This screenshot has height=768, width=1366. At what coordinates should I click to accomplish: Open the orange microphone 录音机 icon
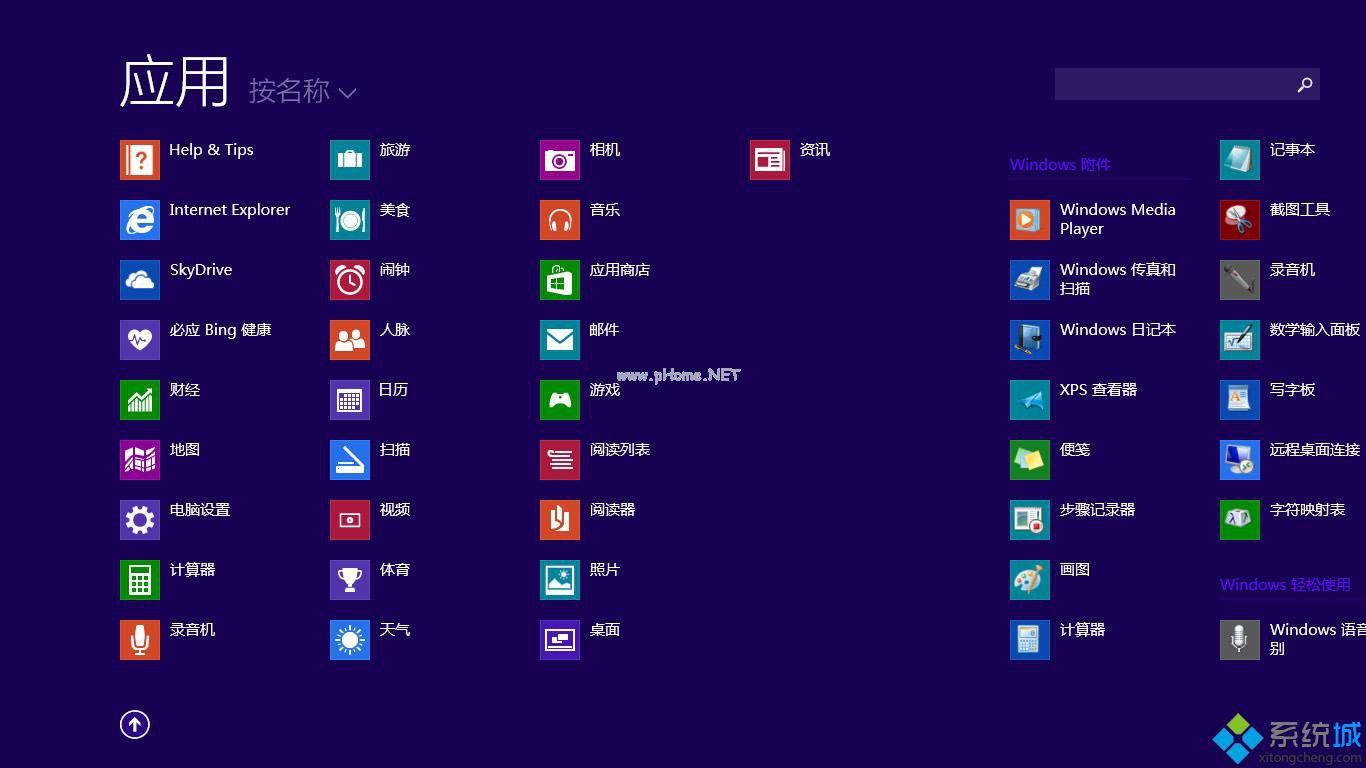point(140,640)
